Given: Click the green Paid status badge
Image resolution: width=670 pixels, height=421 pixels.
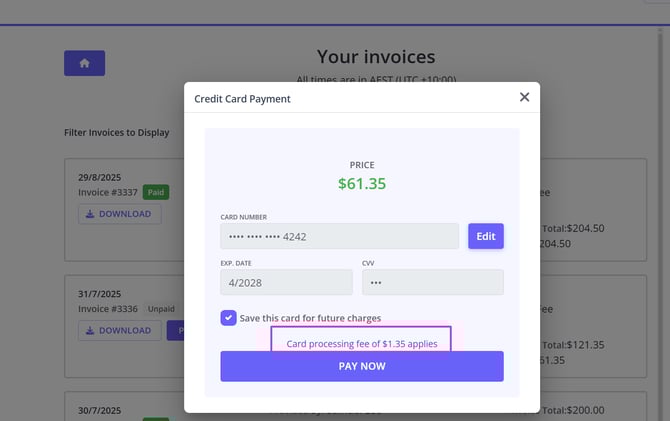Looking at the screenshot, I should pyautogui.click(x=156, y=192).
